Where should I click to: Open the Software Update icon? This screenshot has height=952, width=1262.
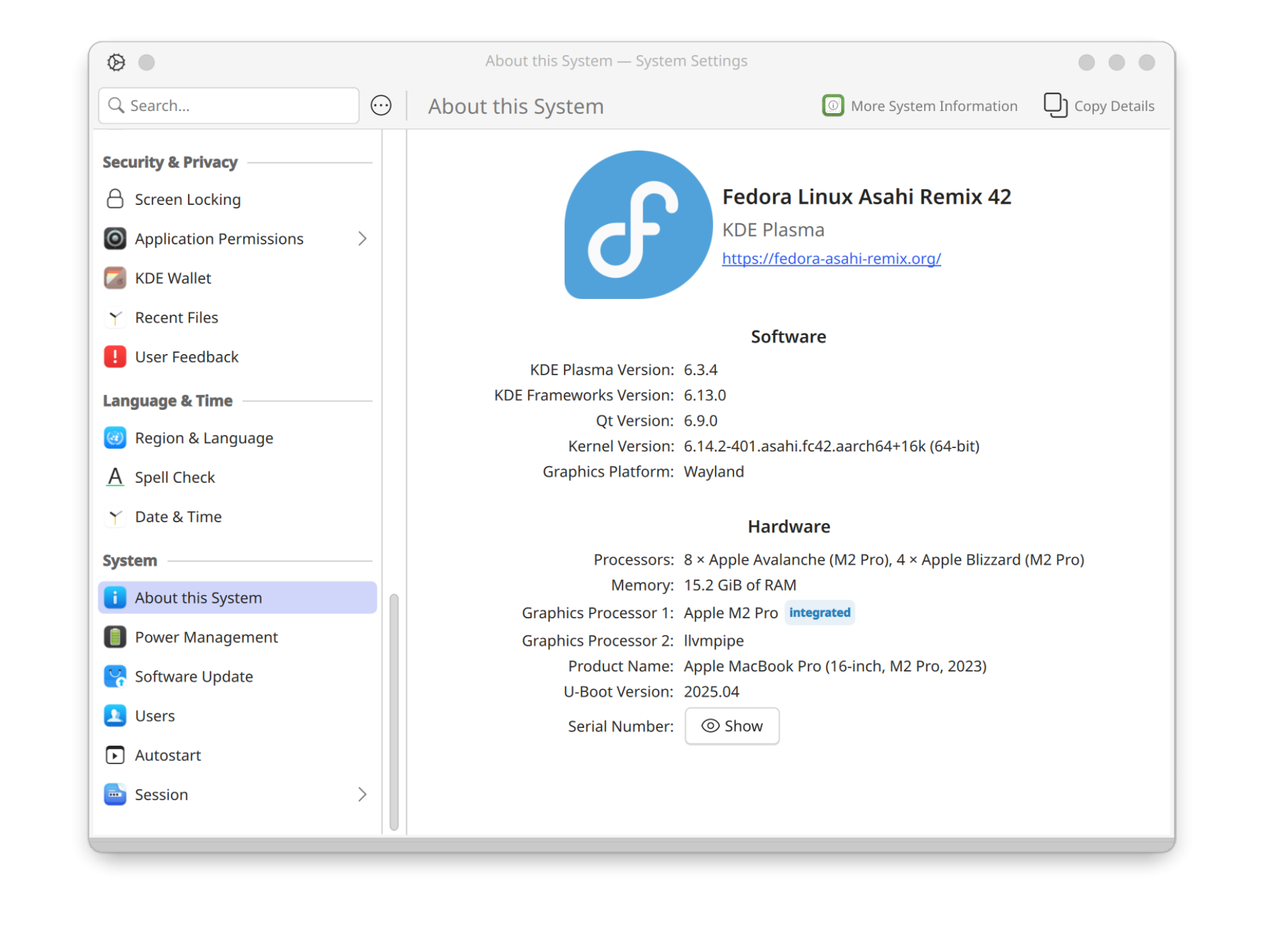[x=115, y=677]
